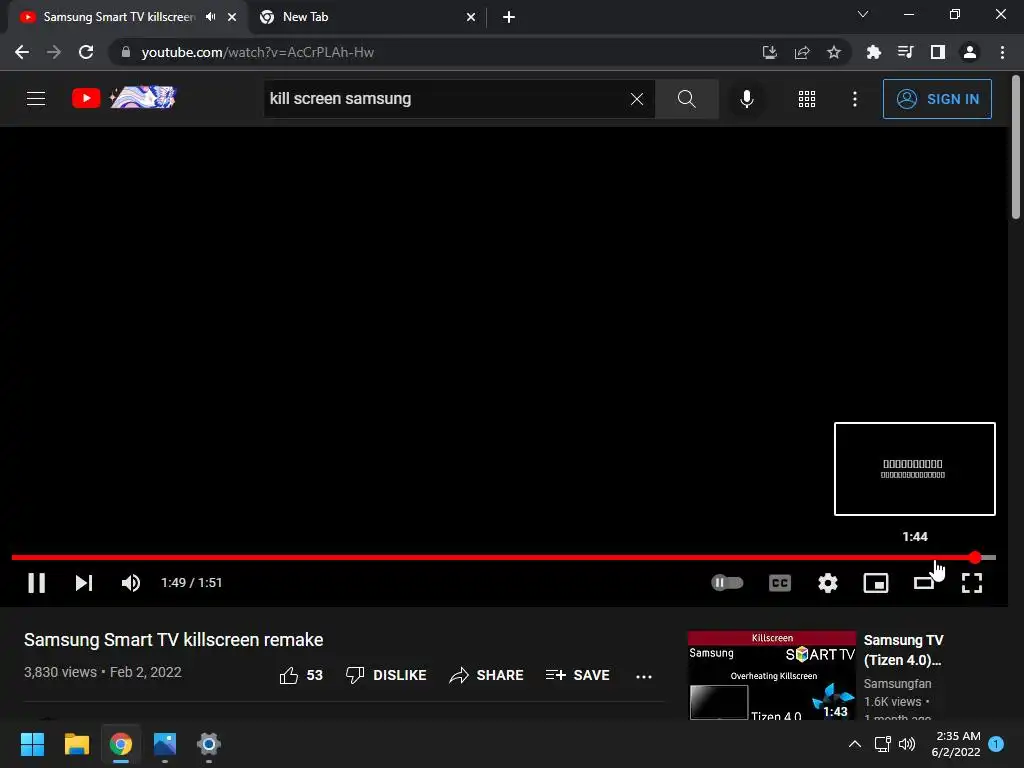Start voice search with microphone
The height and width of the screenshot is (768, 1024).
746,99
